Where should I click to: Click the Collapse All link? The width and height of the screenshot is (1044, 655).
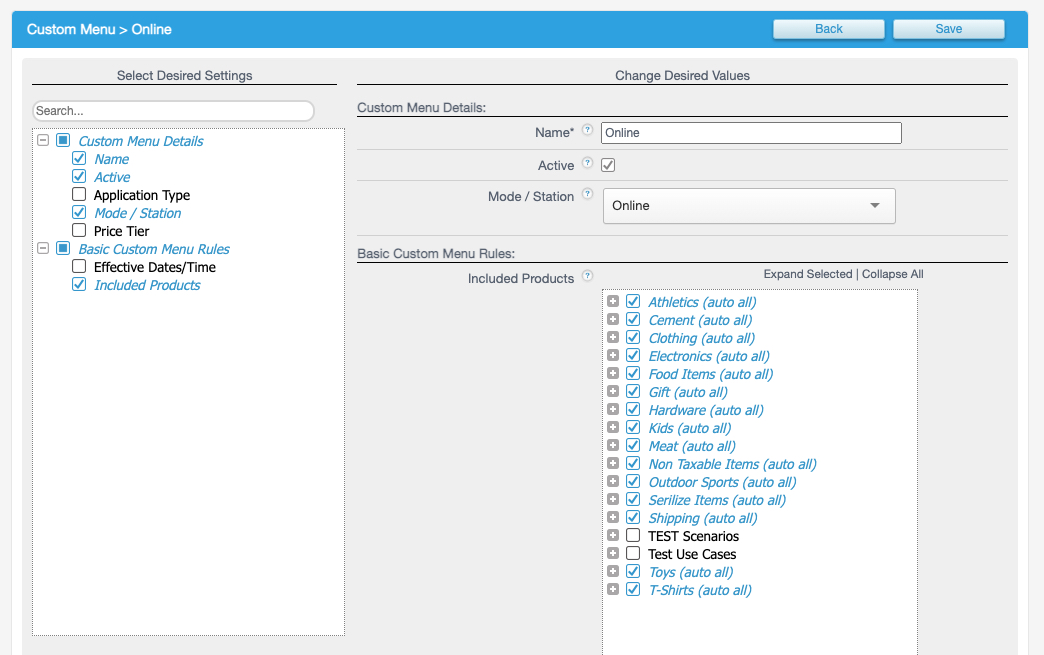coord(892,274)
